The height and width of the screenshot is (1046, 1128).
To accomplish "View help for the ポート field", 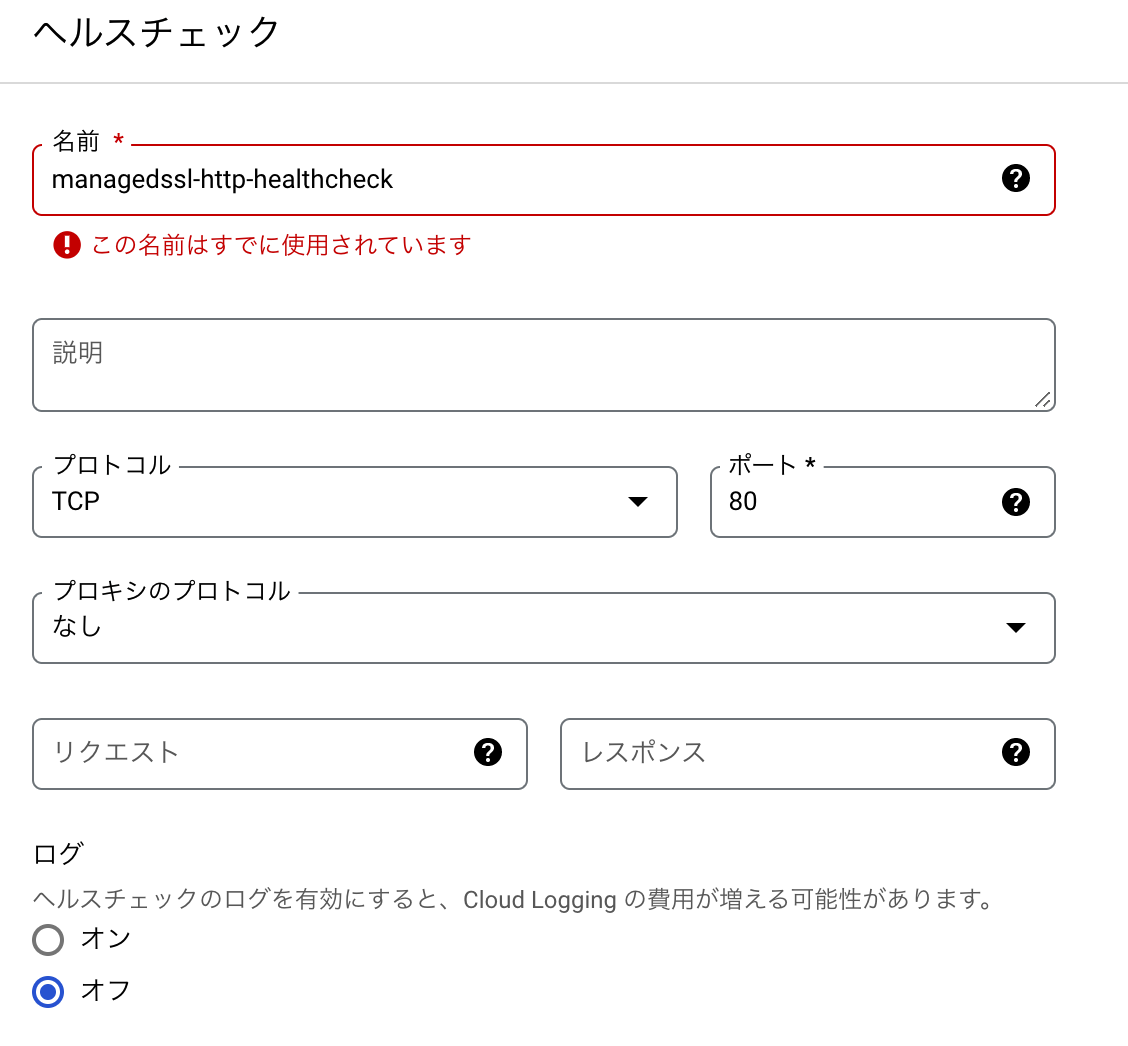I will [x=1016, y=502].
